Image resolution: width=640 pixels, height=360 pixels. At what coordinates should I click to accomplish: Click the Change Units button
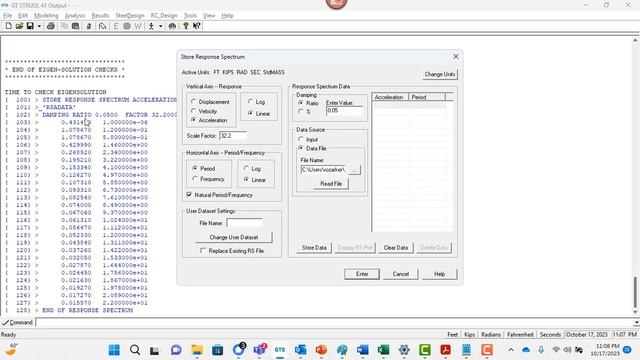point(440,74)
